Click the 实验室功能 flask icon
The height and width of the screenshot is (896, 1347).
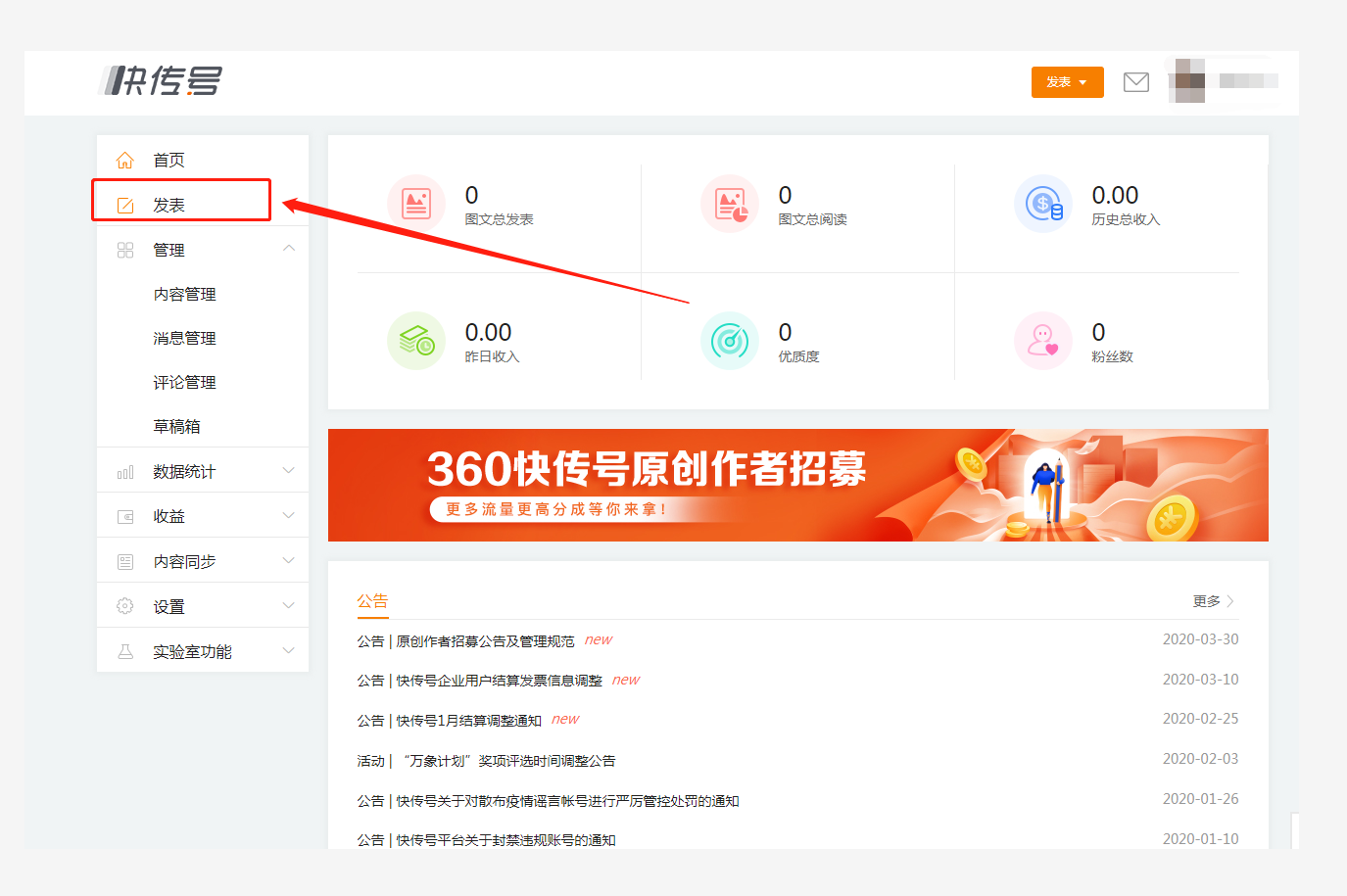[x=125, y=651]
